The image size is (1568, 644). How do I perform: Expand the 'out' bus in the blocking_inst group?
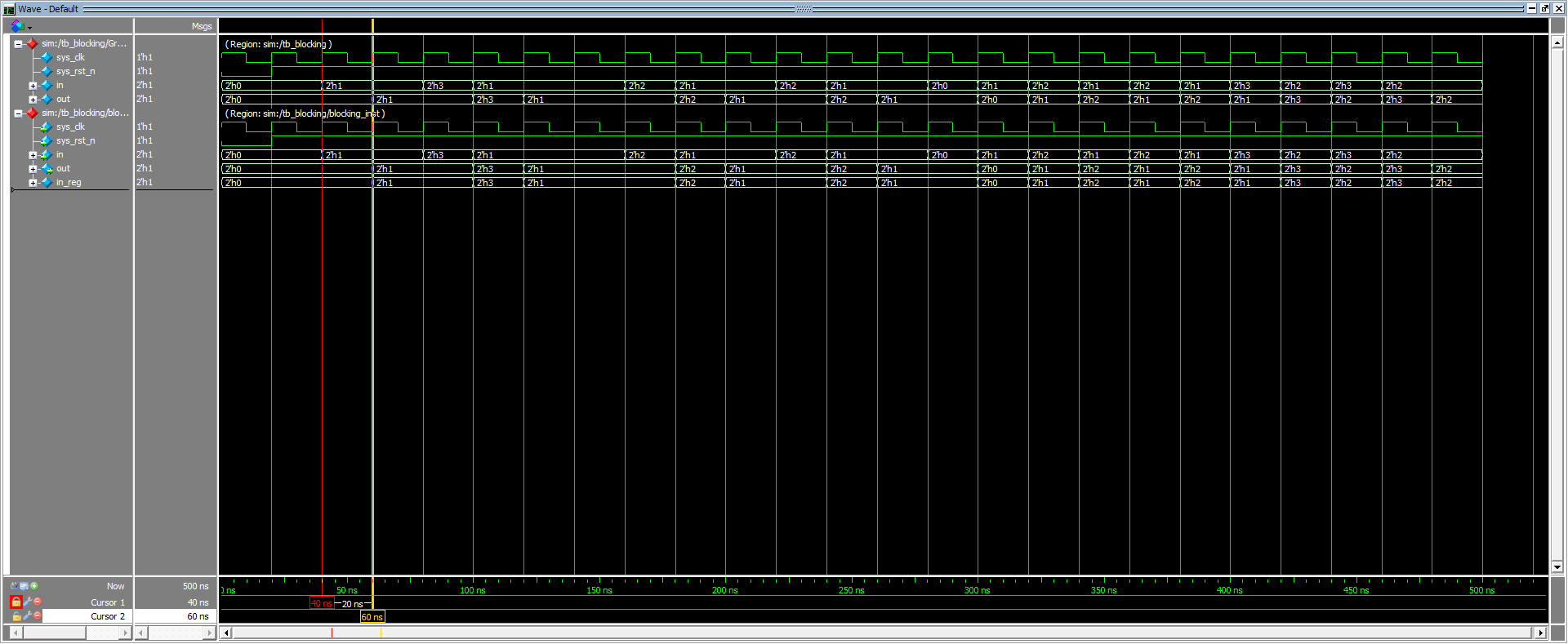coord(33,169)
